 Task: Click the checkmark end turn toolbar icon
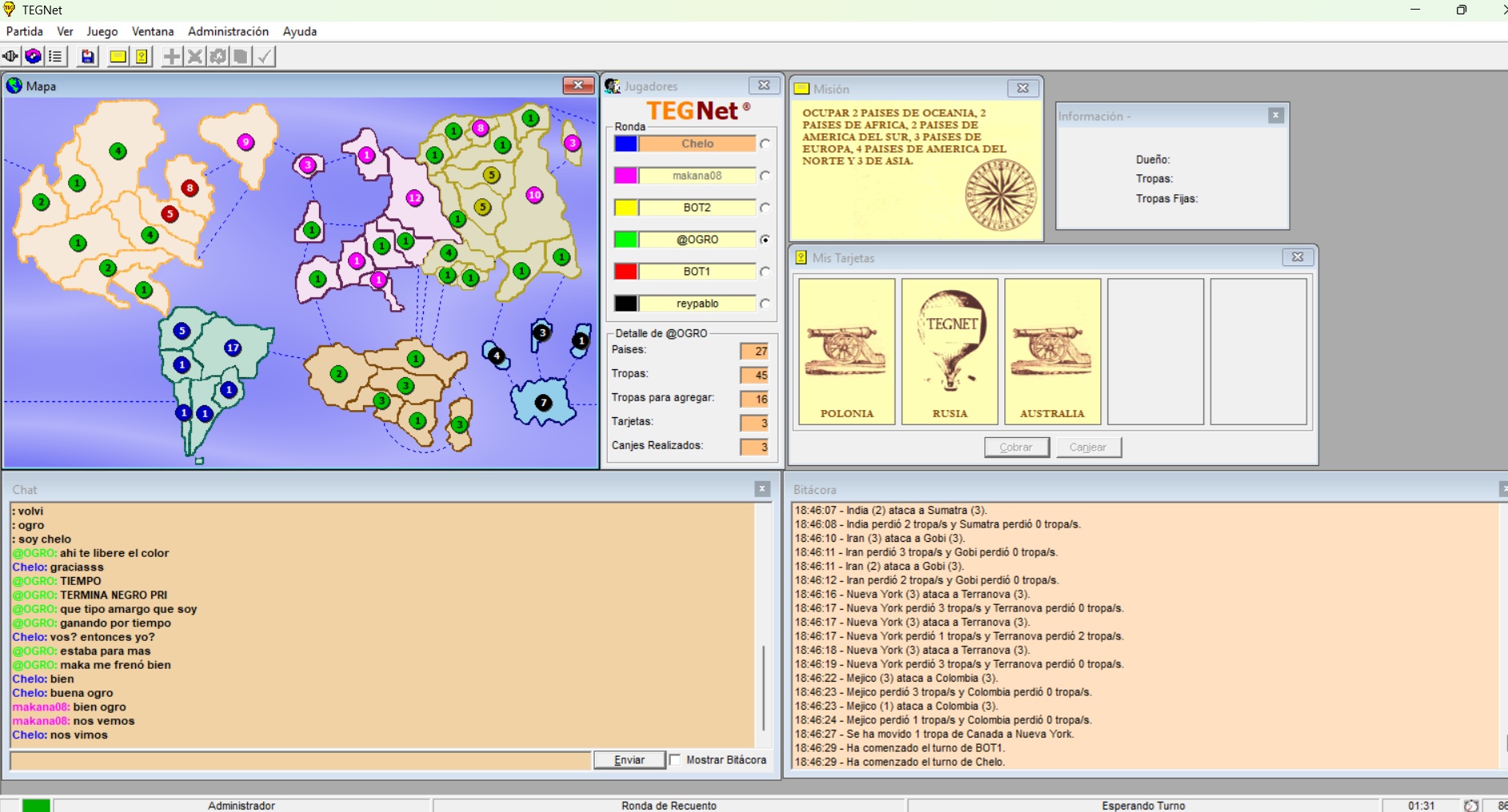tap(264, 57)
